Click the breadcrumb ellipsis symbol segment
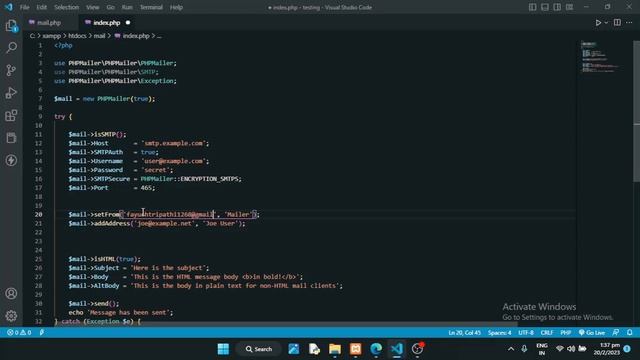The image size is (640, 360). (x=159, y=36)
